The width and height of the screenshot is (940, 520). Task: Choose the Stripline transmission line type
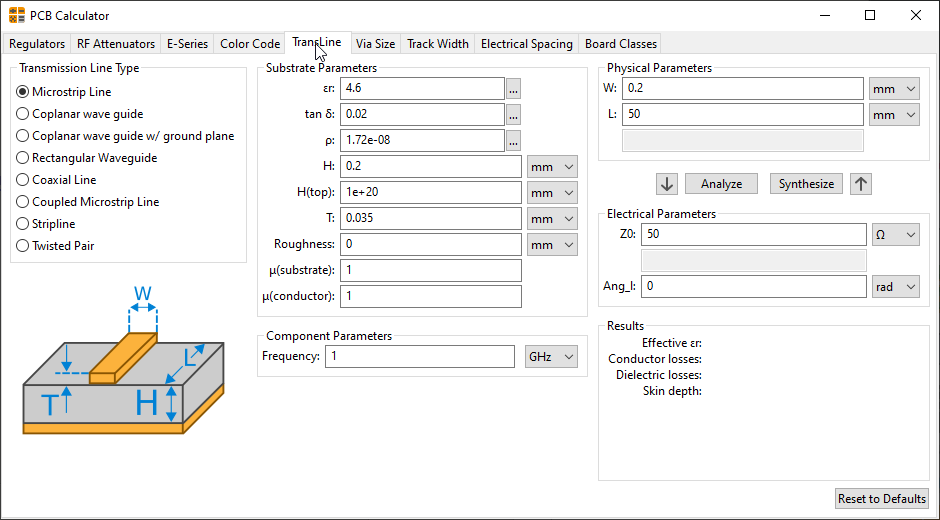23,224
